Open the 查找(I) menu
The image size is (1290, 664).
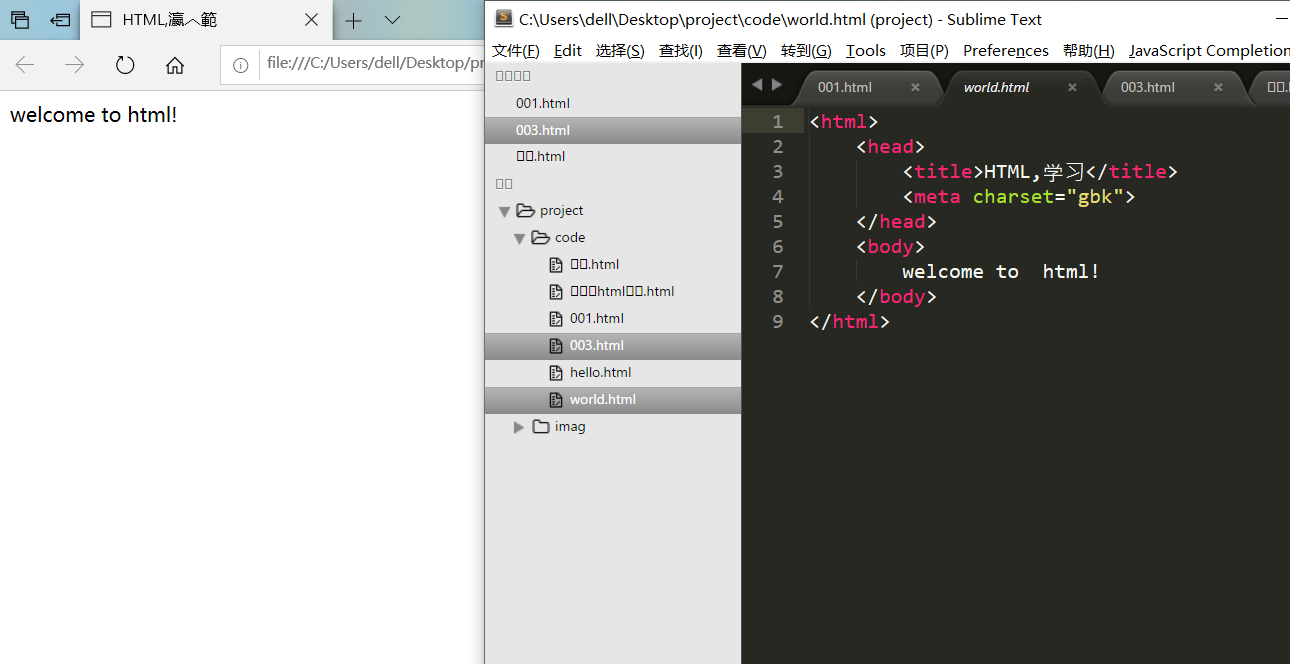coord(681,51)
